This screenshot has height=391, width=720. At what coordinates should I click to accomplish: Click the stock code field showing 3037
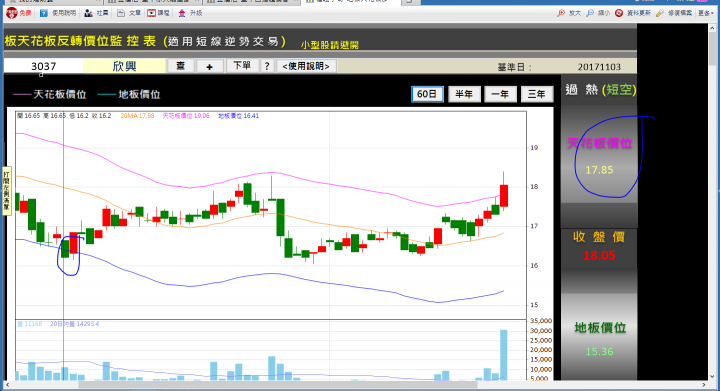pyautogui.click(x=44, y=66)
